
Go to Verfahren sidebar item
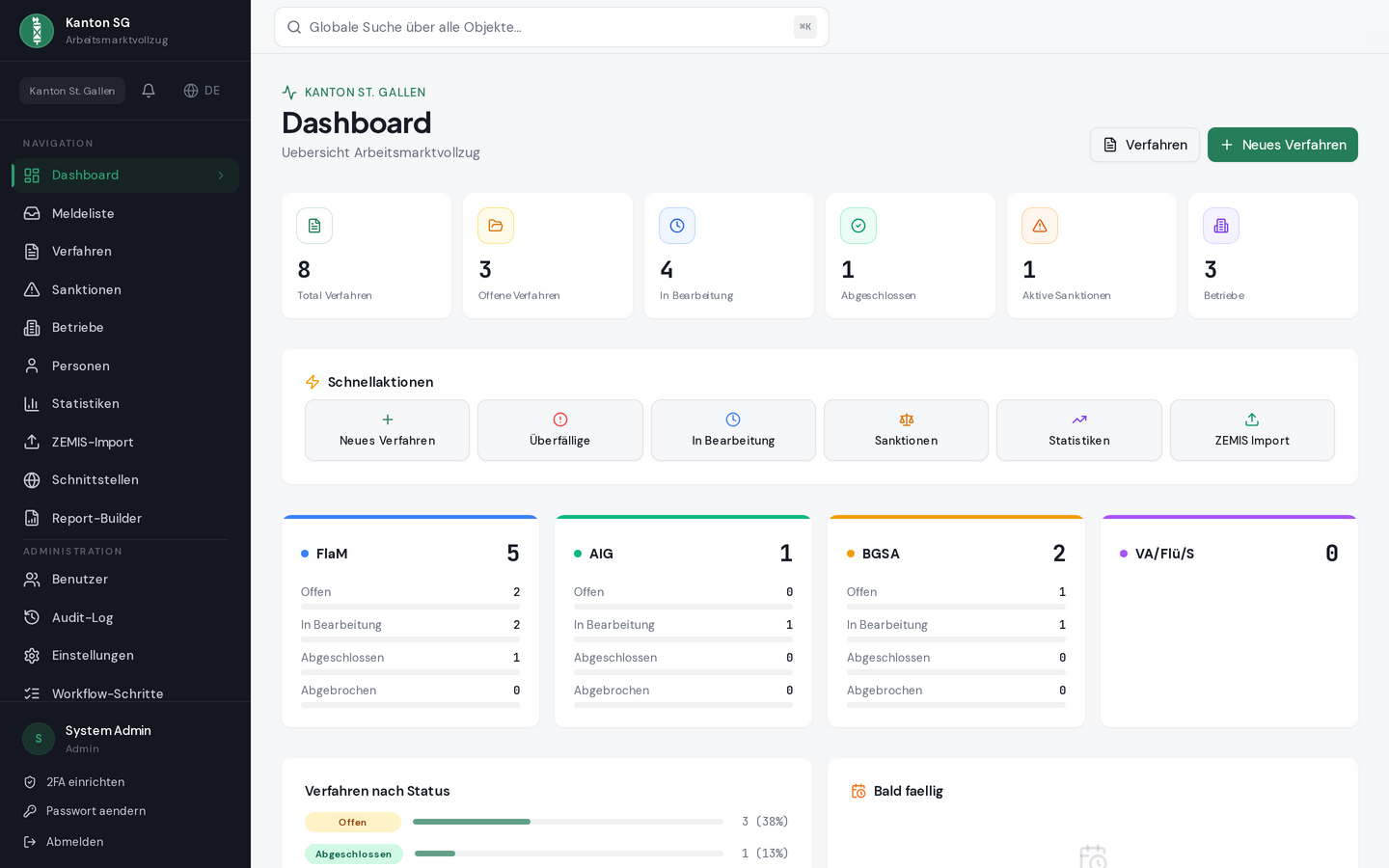(x=125, y=252)
